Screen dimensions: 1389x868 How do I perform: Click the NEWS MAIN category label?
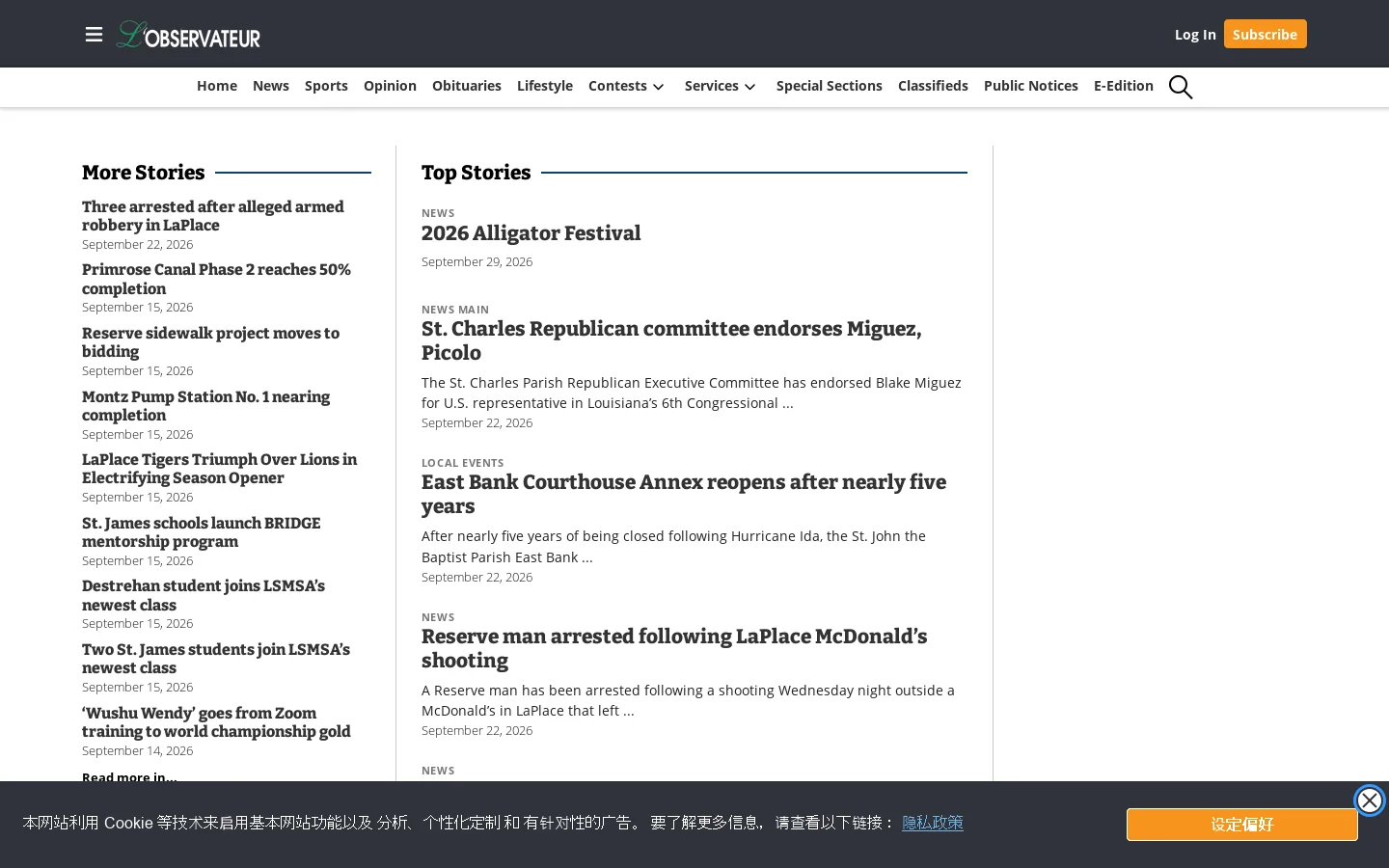(455, 310)
